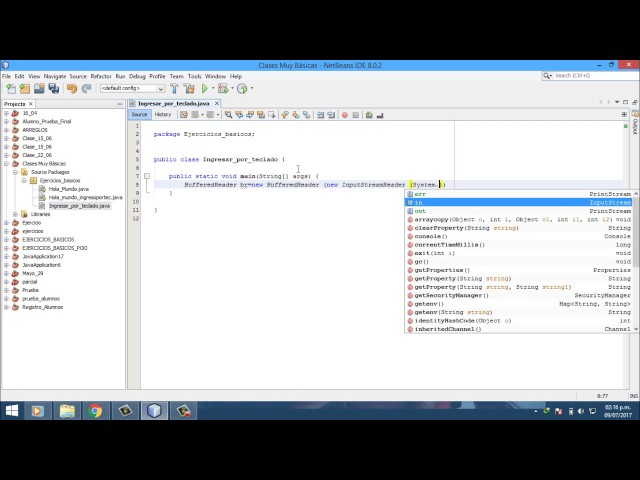Click the Redo arrow icon
640x480 pixels.
tap(86, 89)
